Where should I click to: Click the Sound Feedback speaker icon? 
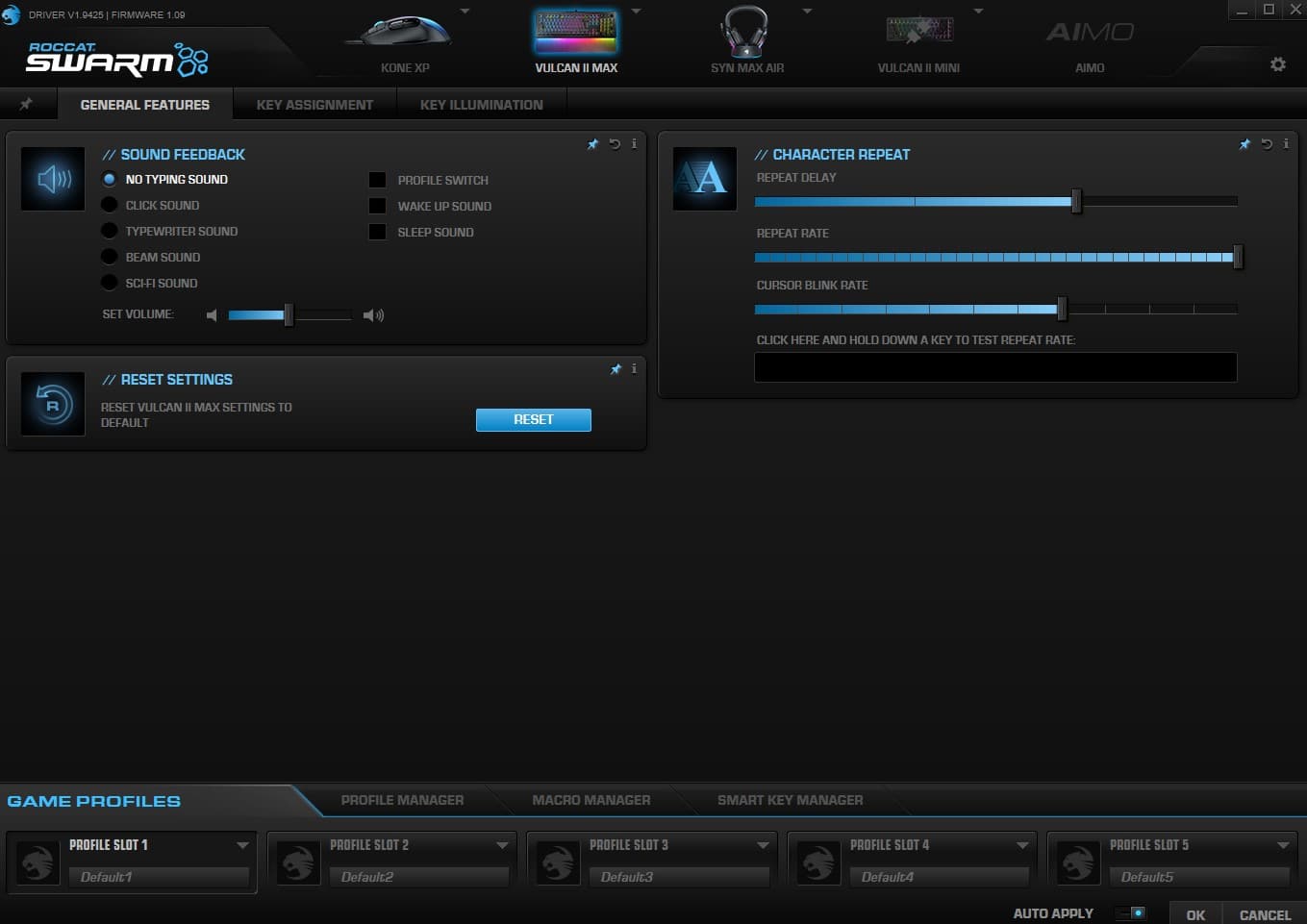(53, 179)
